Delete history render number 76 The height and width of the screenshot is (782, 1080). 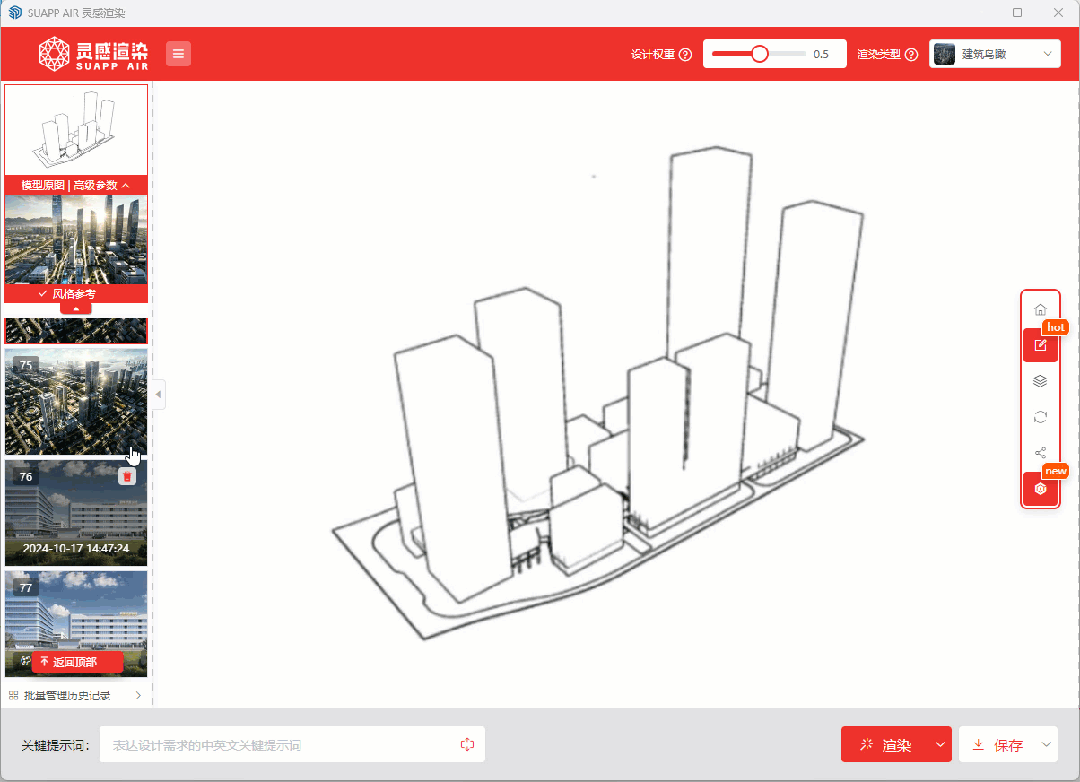click(x=127, y=477)
